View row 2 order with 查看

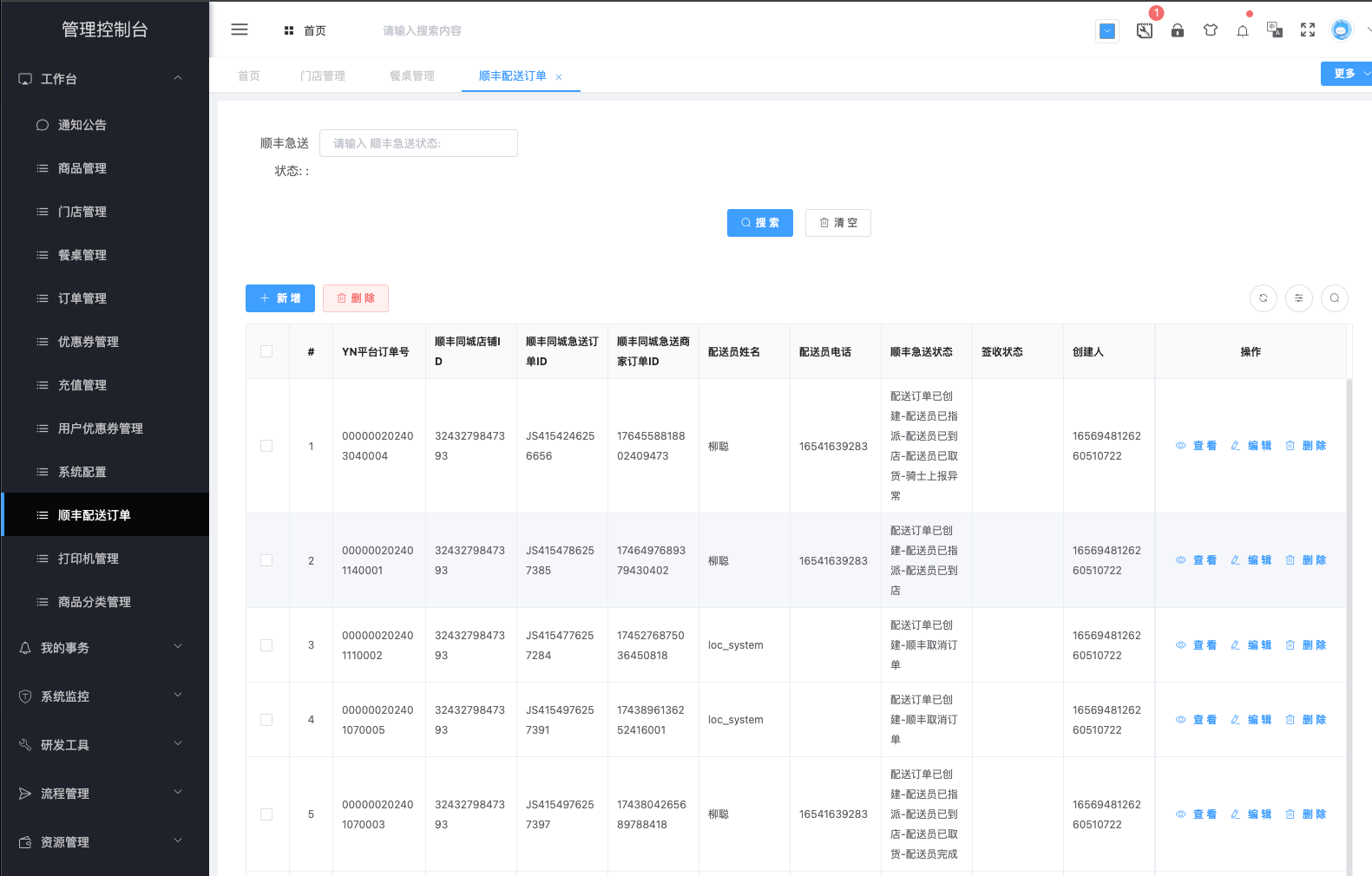(x=1196, y=560)
